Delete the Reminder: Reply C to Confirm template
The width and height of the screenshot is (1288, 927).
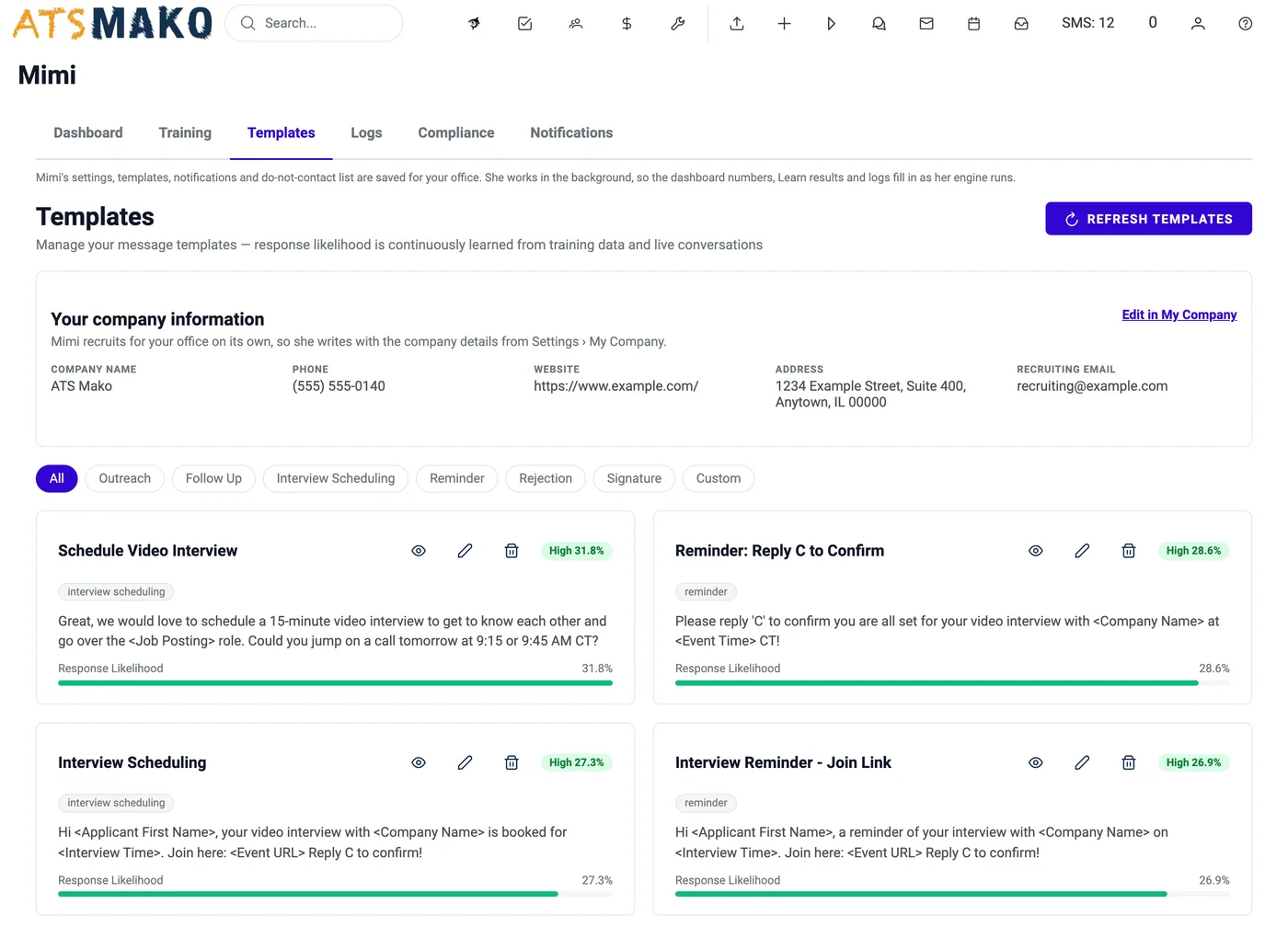[x=1129, y=551]
